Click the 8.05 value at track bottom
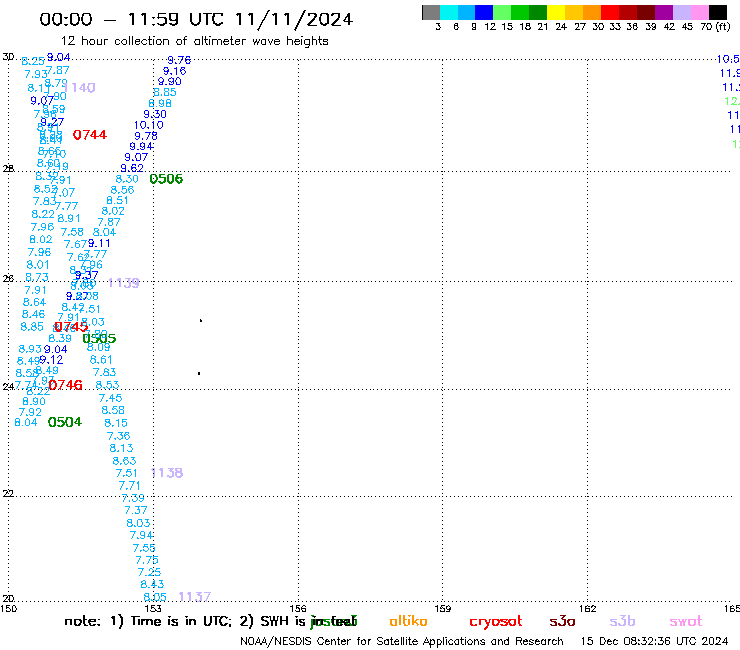This screenshot has height=650, width=740. [x=155, y=597]
